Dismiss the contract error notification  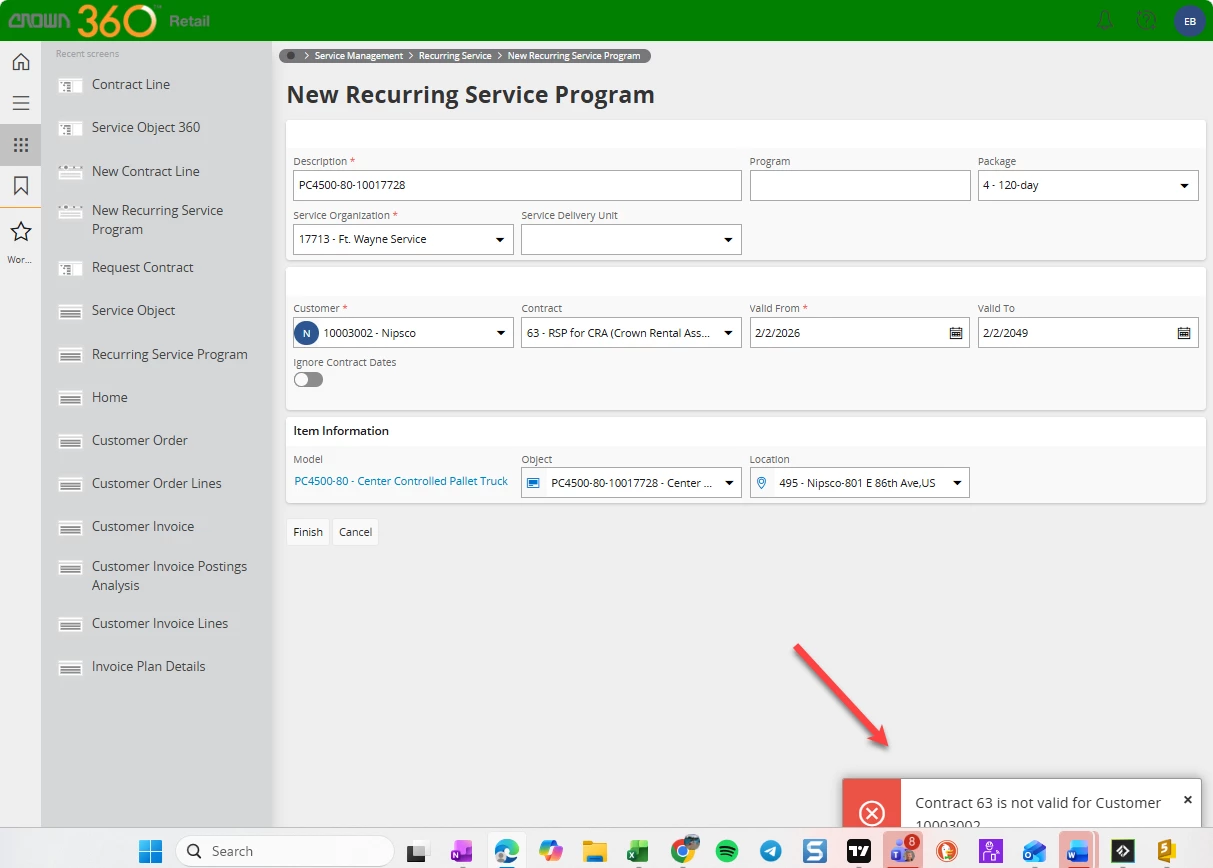(x=1187, y=800)
